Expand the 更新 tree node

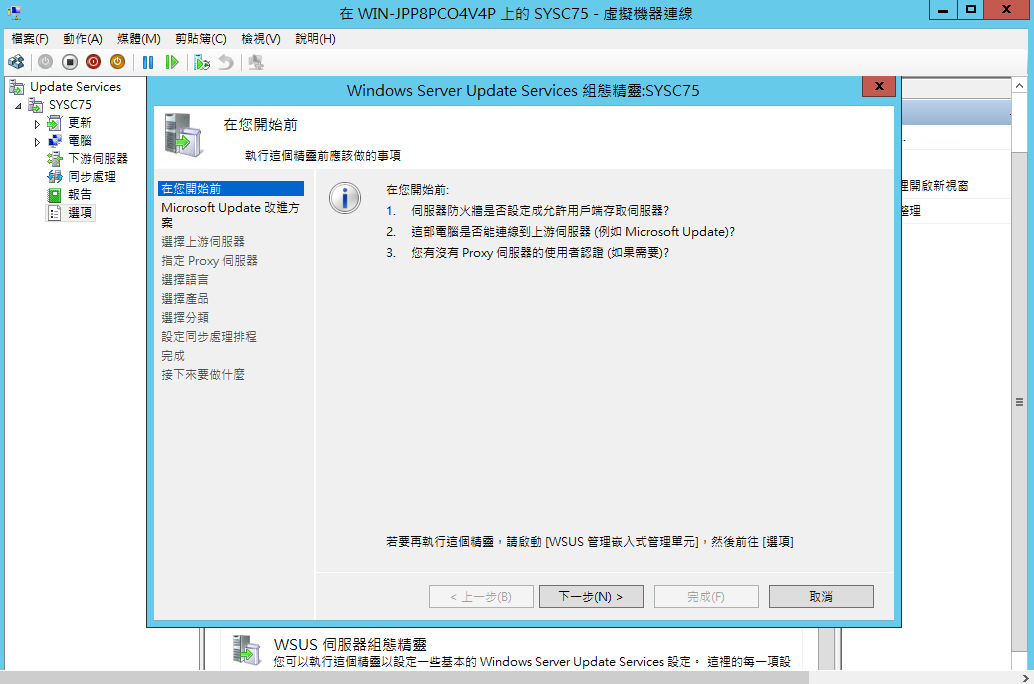click(37, 123)
